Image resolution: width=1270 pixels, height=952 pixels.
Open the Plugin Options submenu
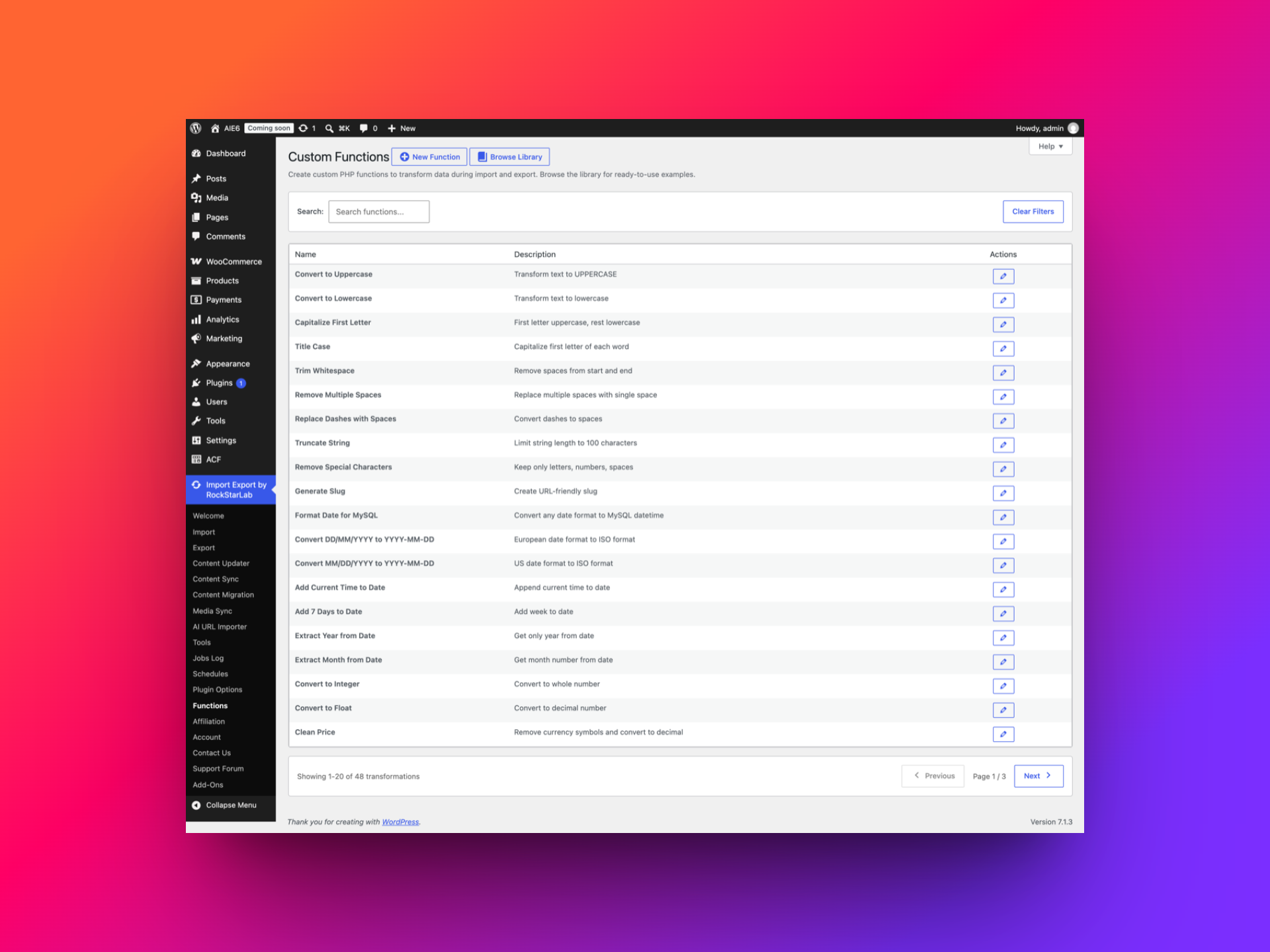218,690
